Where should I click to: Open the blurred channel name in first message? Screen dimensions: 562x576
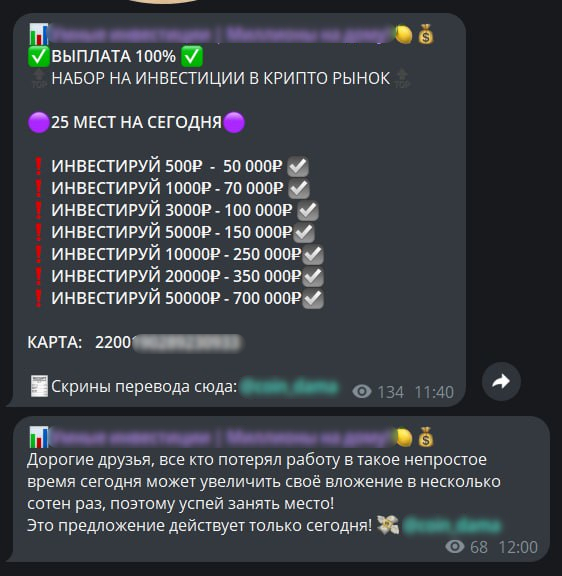[x=220, y=35]
